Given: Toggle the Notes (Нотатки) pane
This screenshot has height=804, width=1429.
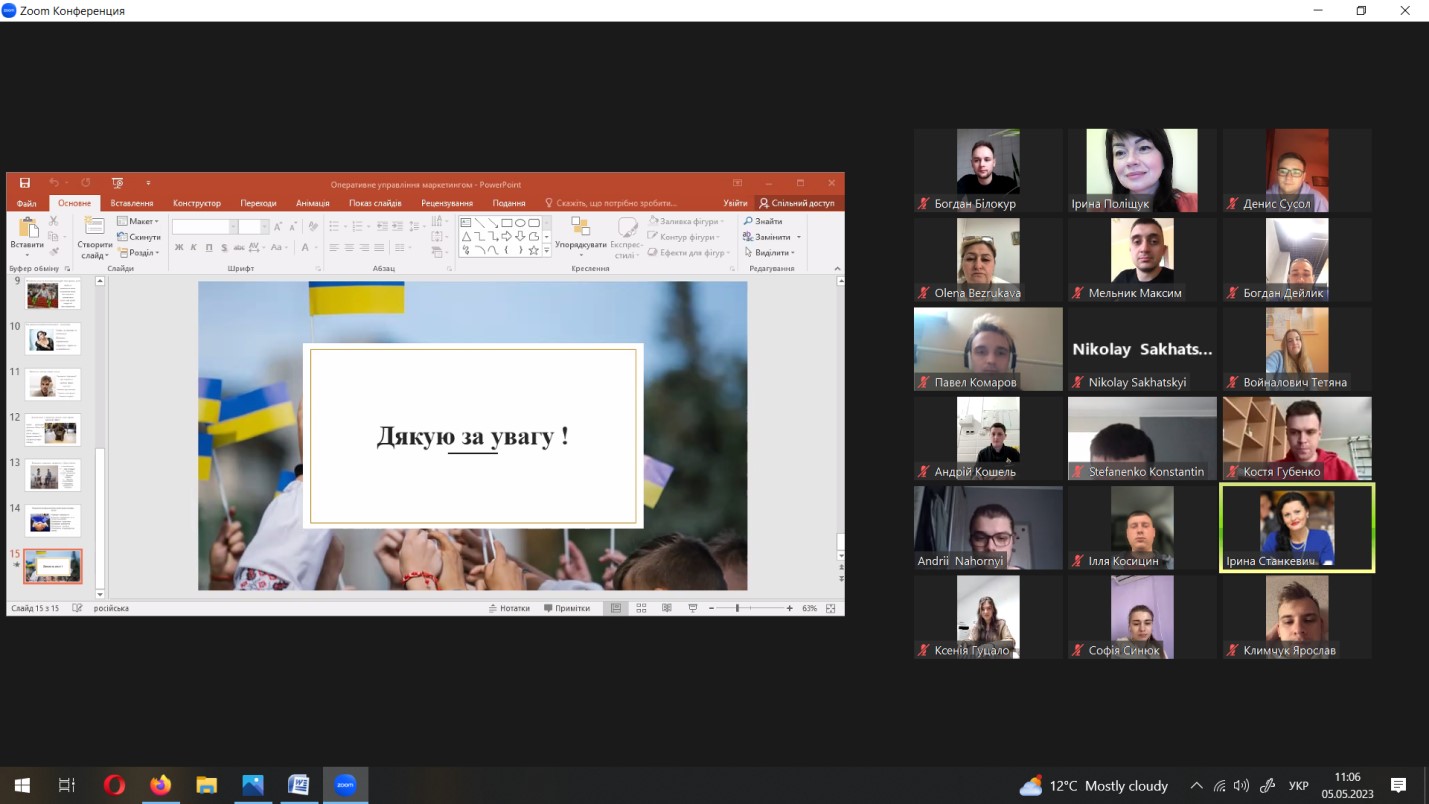Looking at the screenshot, I should tap(509, 608).
